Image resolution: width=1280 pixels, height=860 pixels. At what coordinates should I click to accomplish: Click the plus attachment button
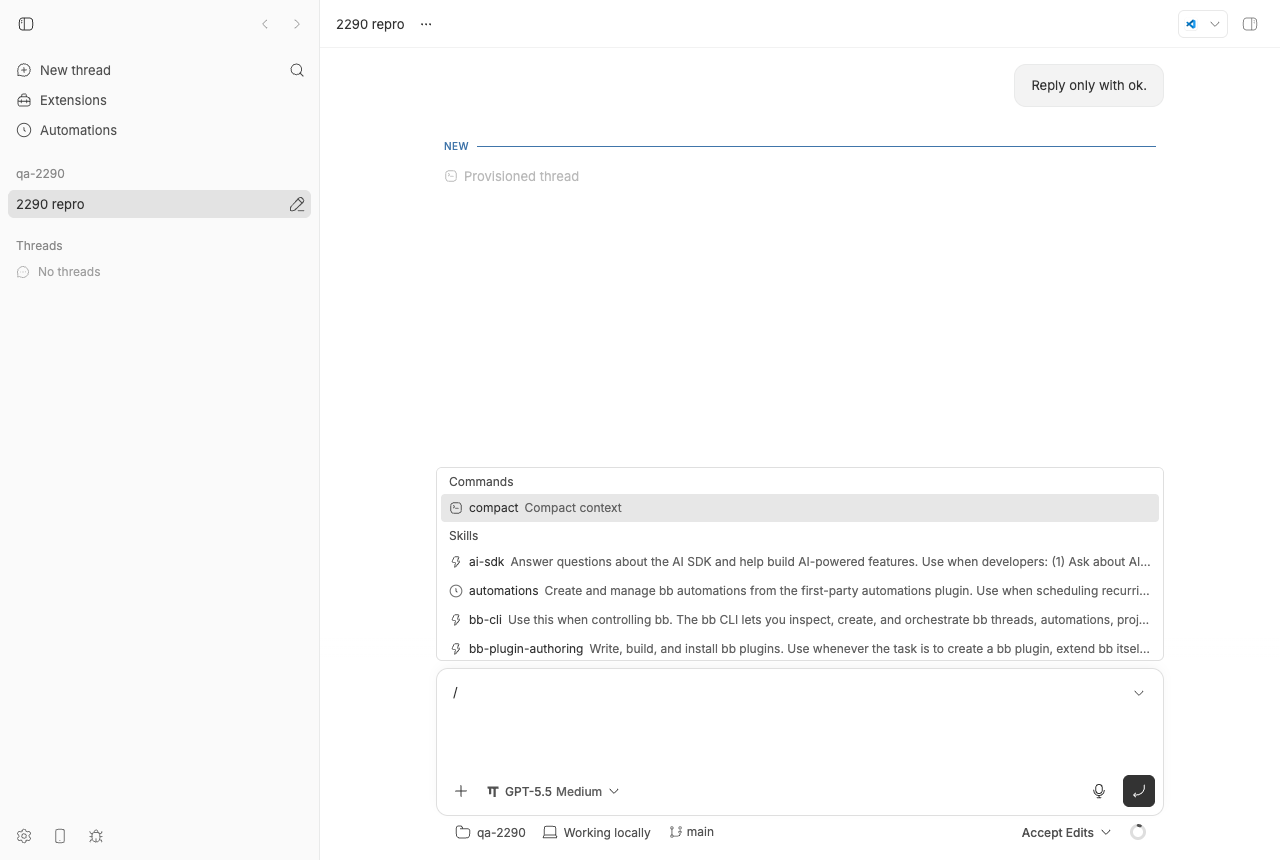pos(461,791)
